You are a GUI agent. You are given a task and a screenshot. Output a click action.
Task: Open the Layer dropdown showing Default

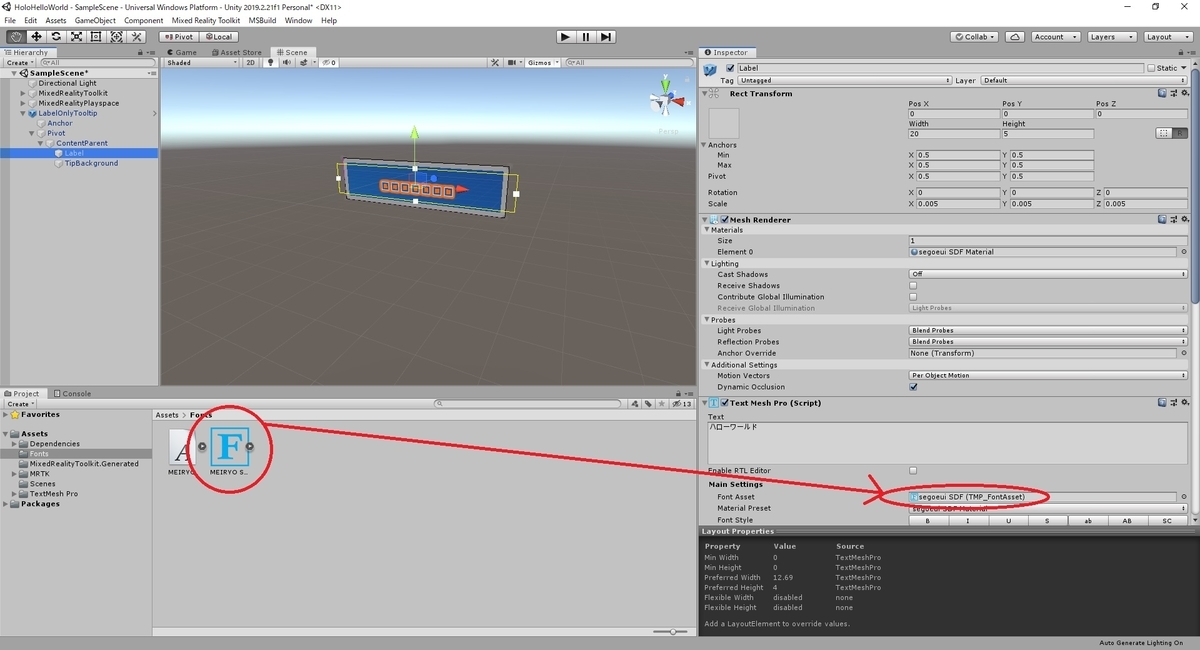click(x=1084, y=80)
